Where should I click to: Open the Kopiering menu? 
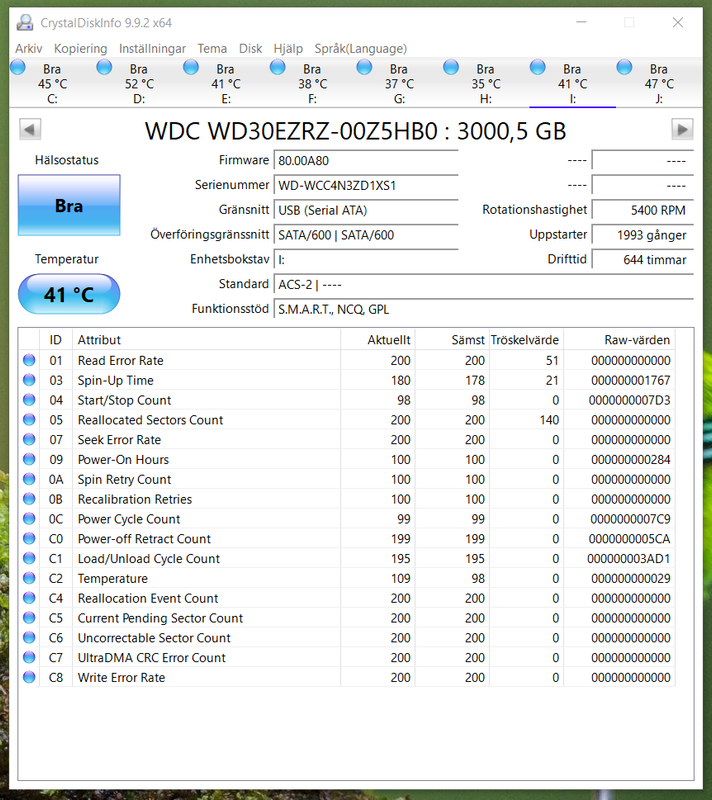pos(81,48)
